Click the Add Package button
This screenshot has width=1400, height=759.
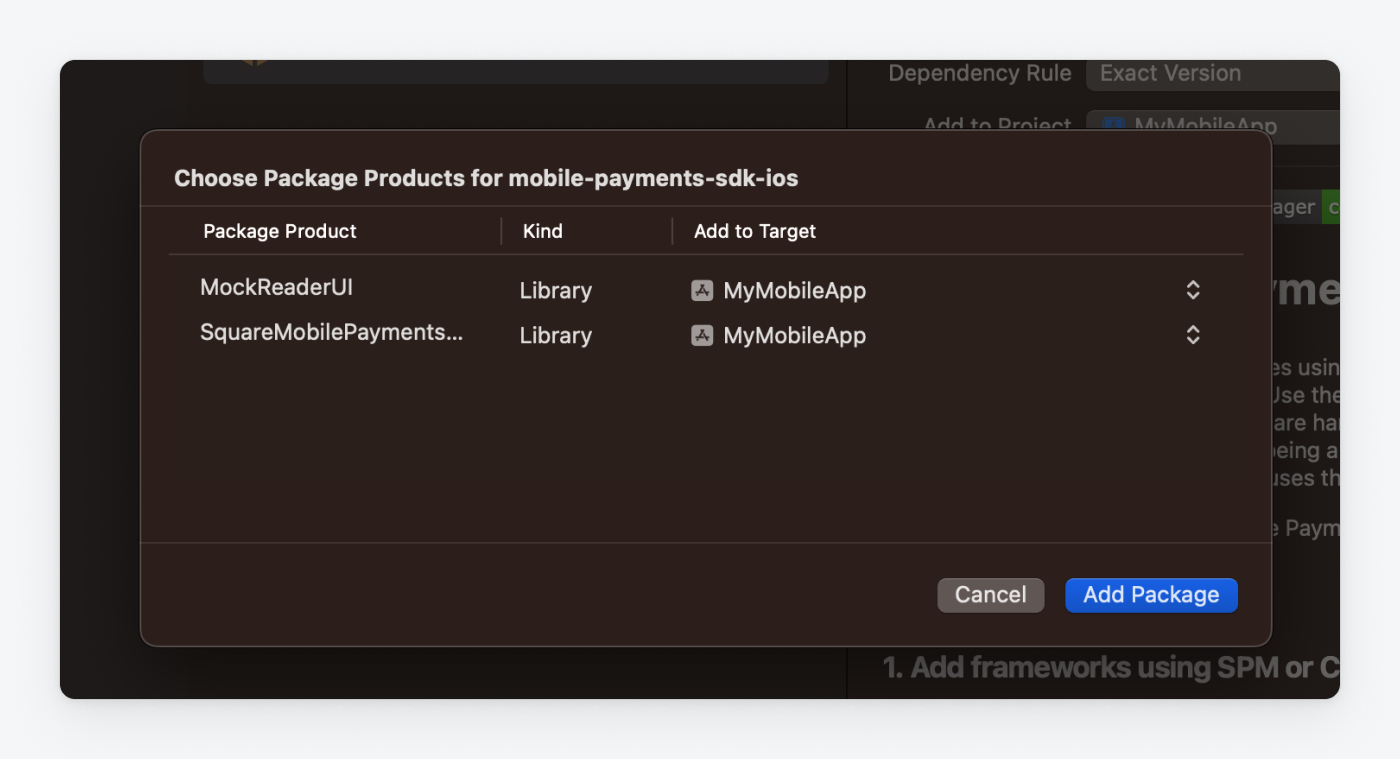(1151, 595)
